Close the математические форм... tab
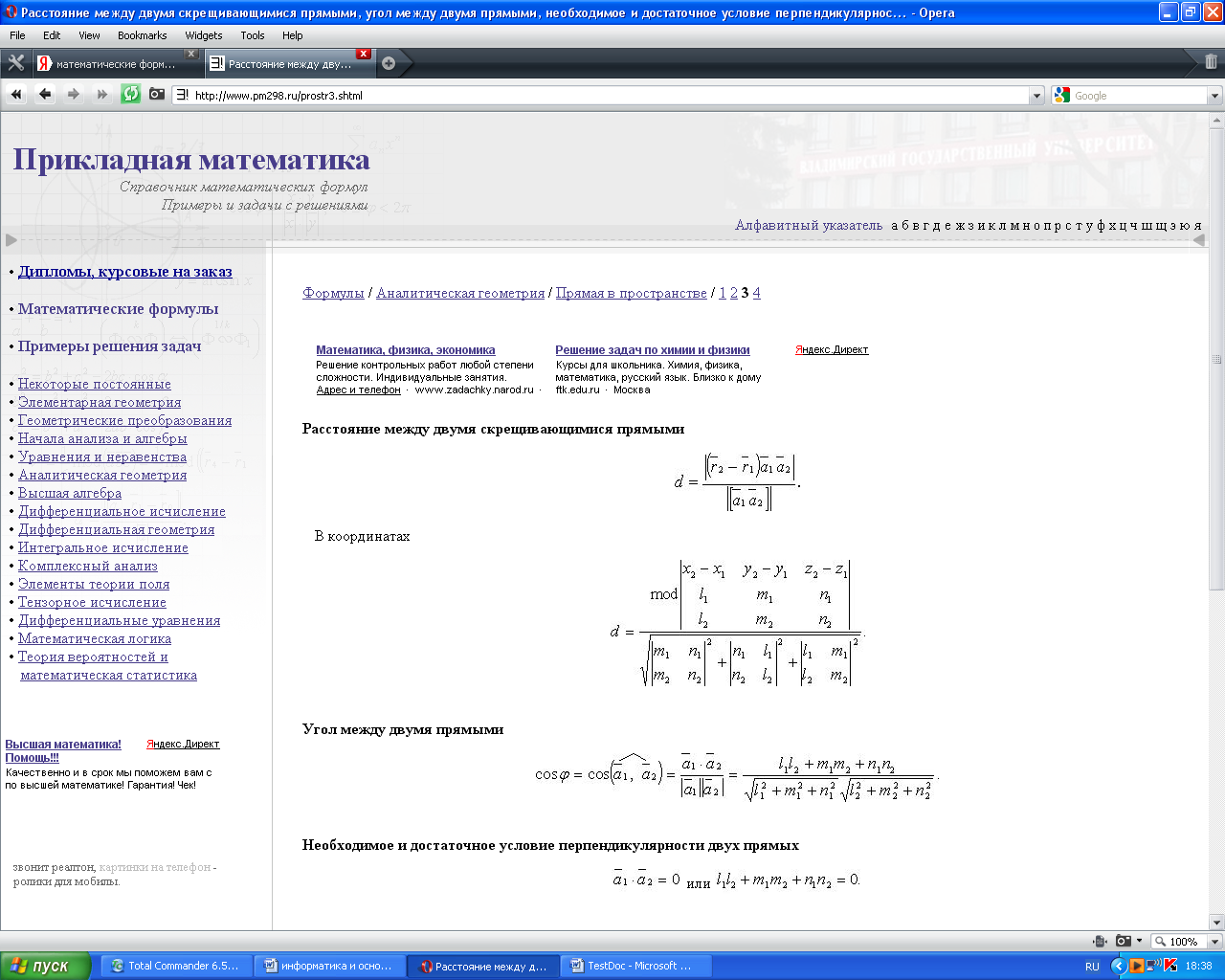 pos(191,55)
